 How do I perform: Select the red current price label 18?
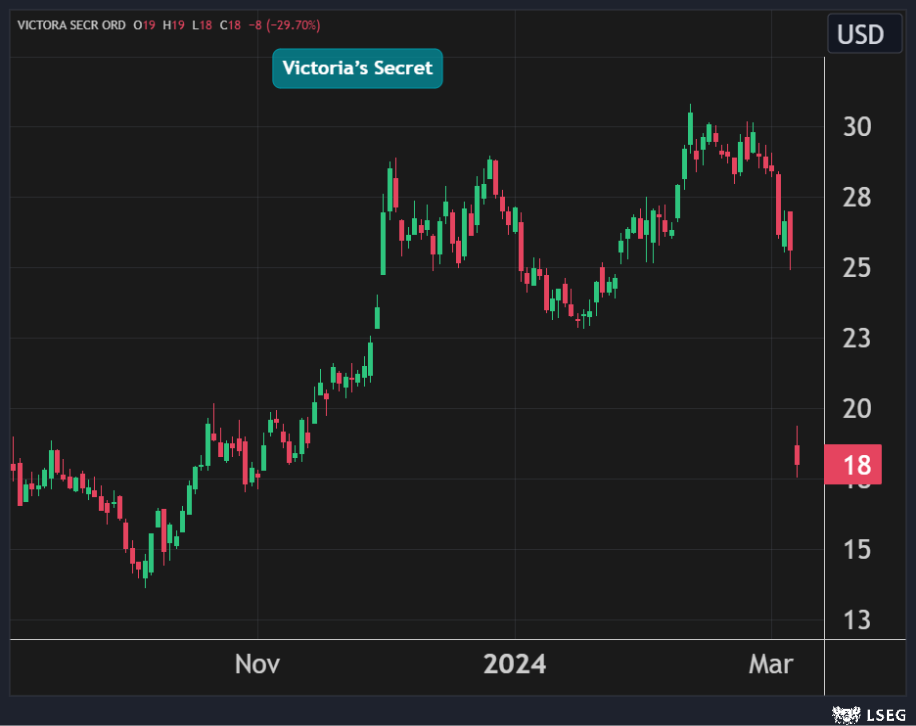[853, 465]
